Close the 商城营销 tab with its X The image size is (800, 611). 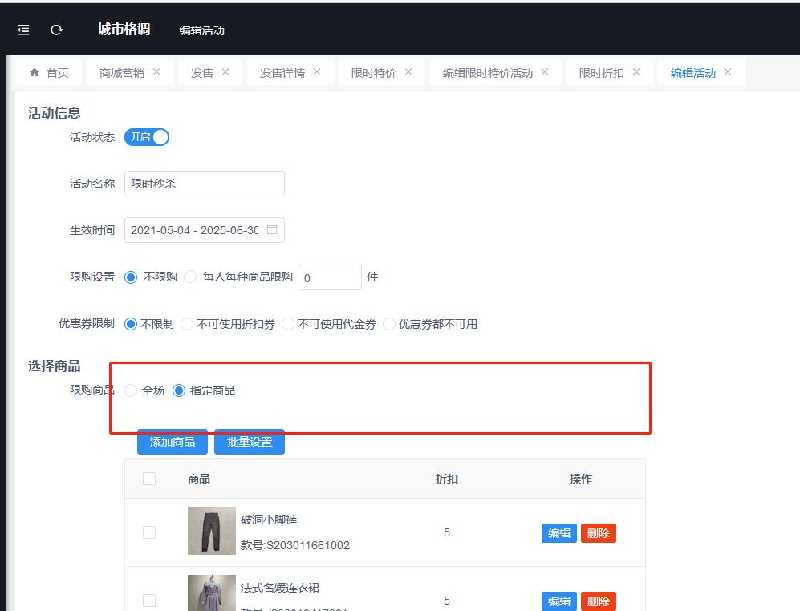(x=157, y=72)
